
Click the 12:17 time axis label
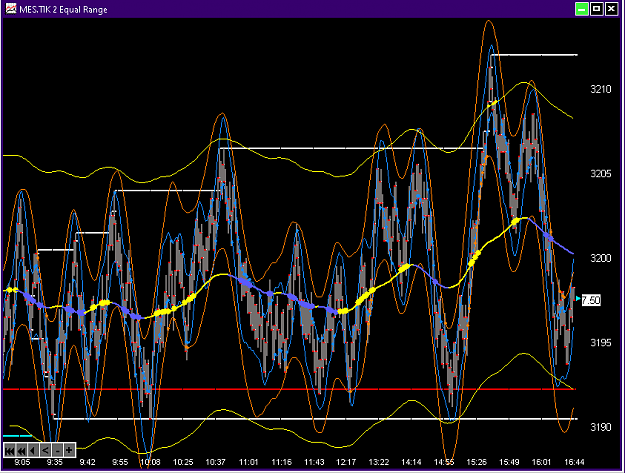346,462
